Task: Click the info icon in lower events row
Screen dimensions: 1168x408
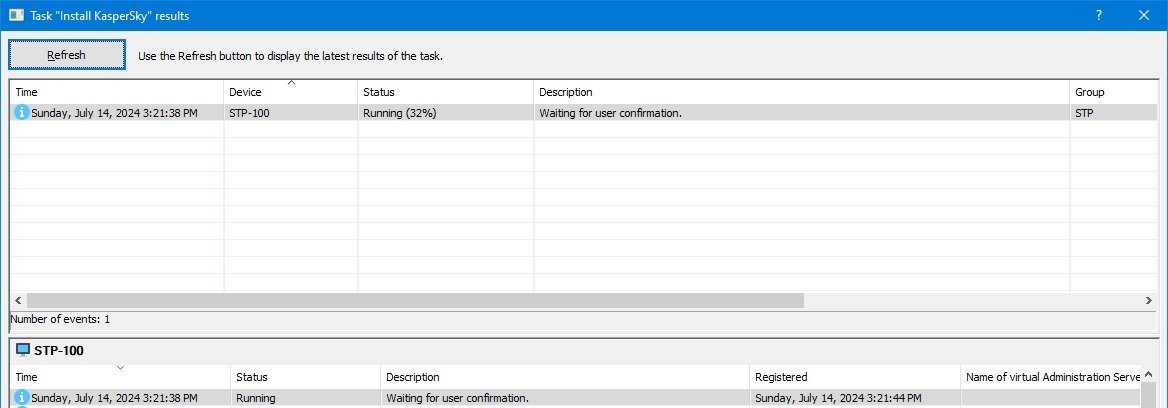Action: [x=22, y=398]
